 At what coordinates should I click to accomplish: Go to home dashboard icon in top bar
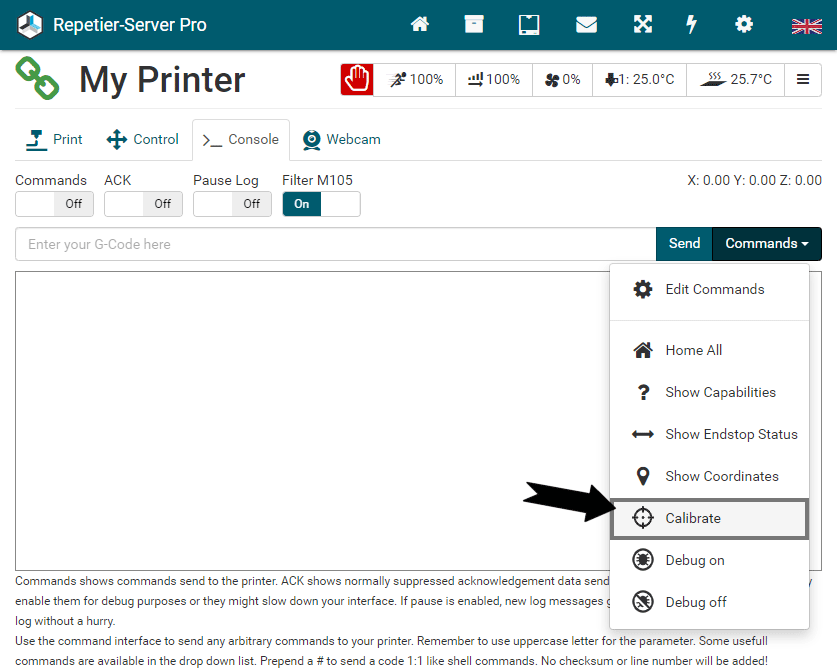[x=420, y=25]
